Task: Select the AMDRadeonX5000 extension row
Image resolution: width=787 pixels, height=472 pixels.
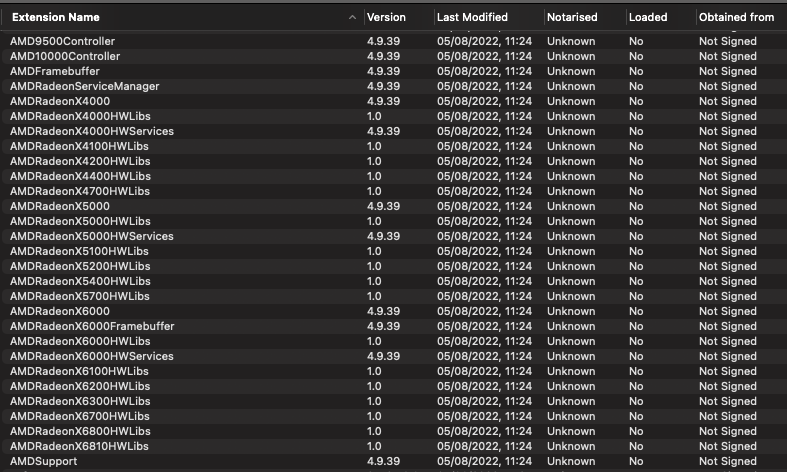Action: coord(394,206)
